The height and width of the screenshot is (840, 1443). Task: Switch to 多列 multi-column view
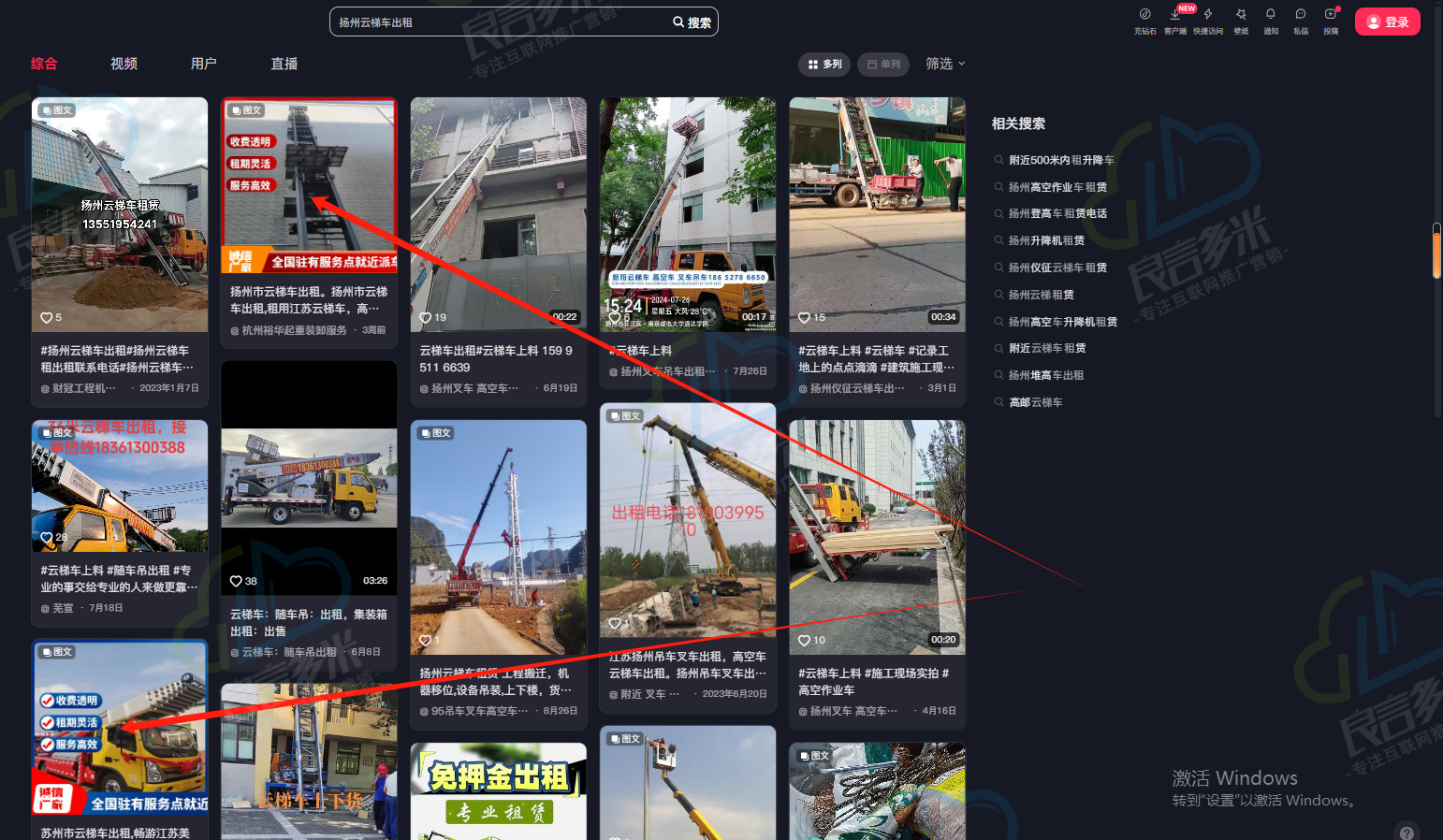click(x=824, y=65)
